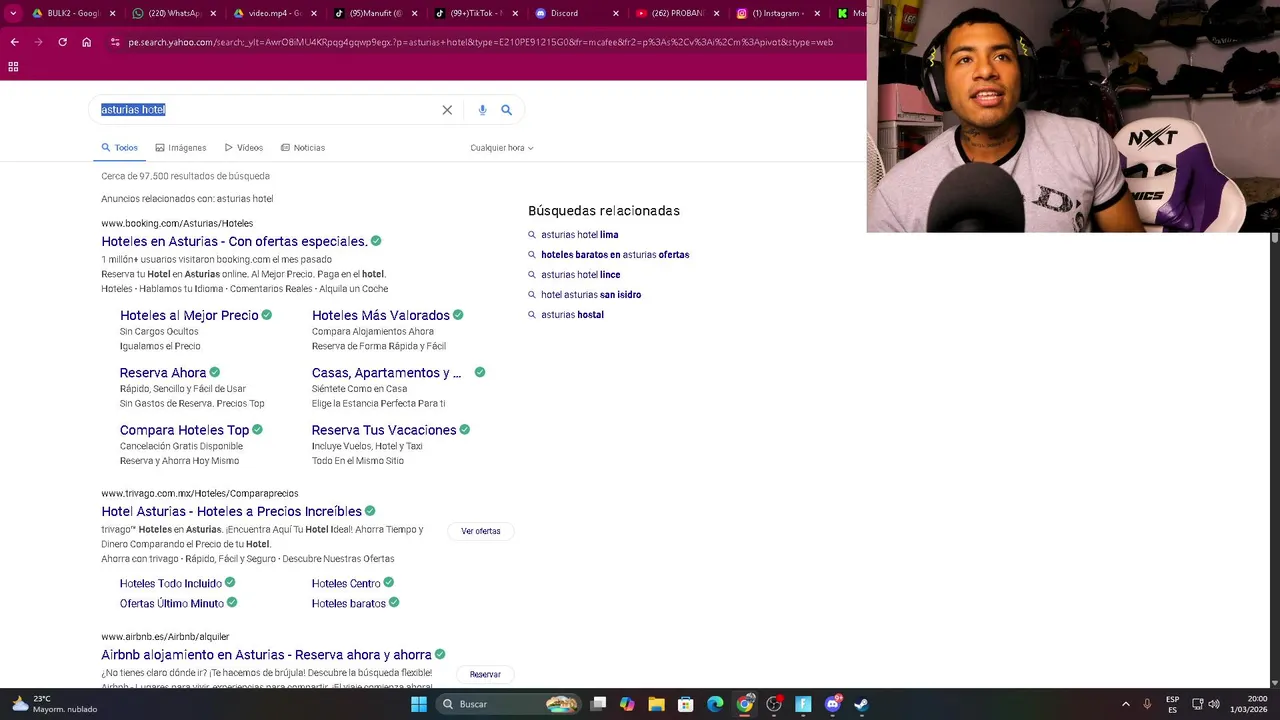Select the Videos search filter
This screenshot has height=720, width=1280.
(x=244, y=148)
